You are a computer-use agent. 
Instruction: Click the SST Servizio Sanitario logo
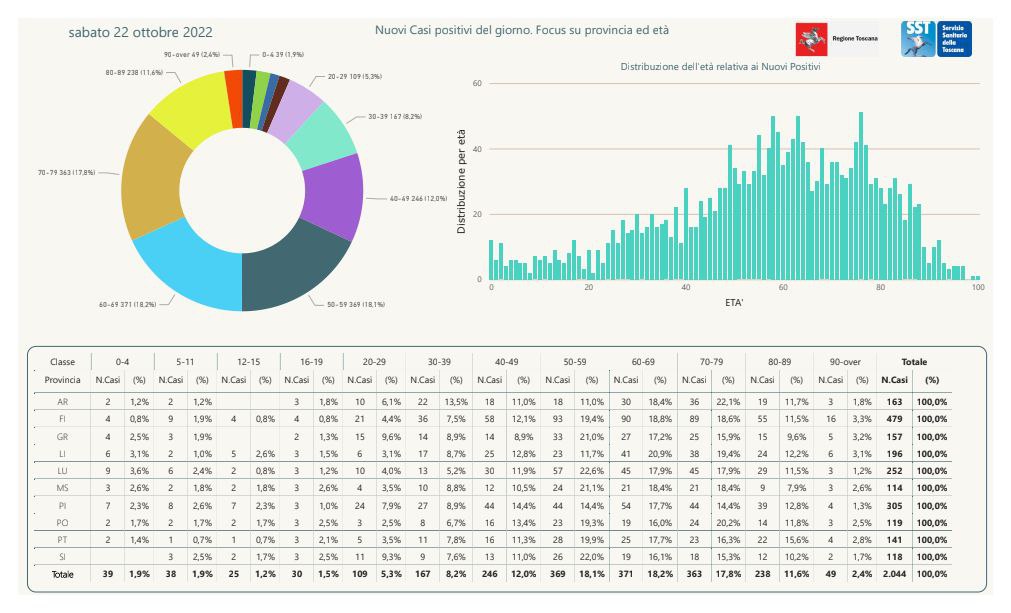click(x=936, y=39)
